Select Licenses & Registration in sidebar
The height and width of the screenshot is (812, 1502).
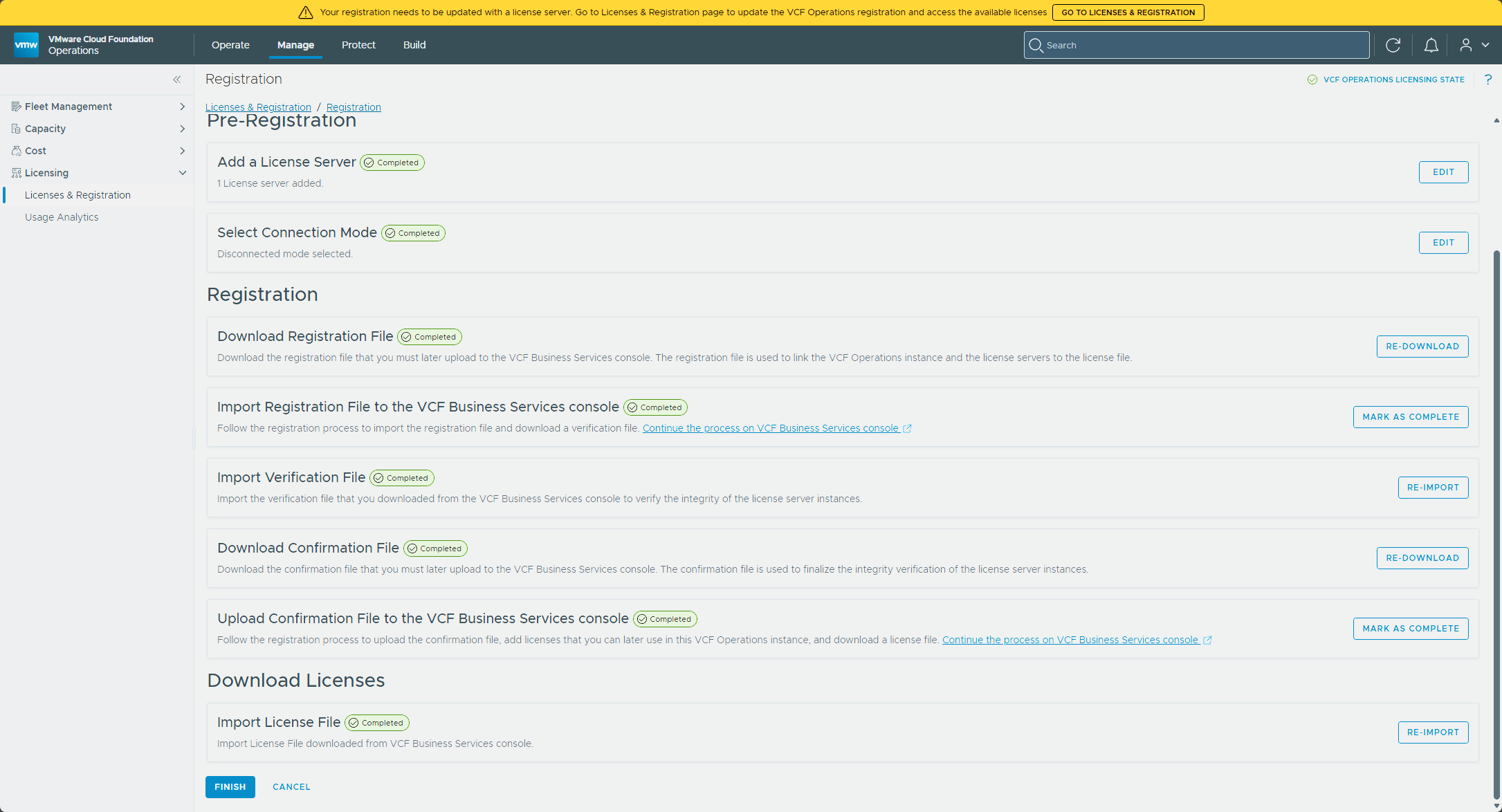tap(77, 195)
